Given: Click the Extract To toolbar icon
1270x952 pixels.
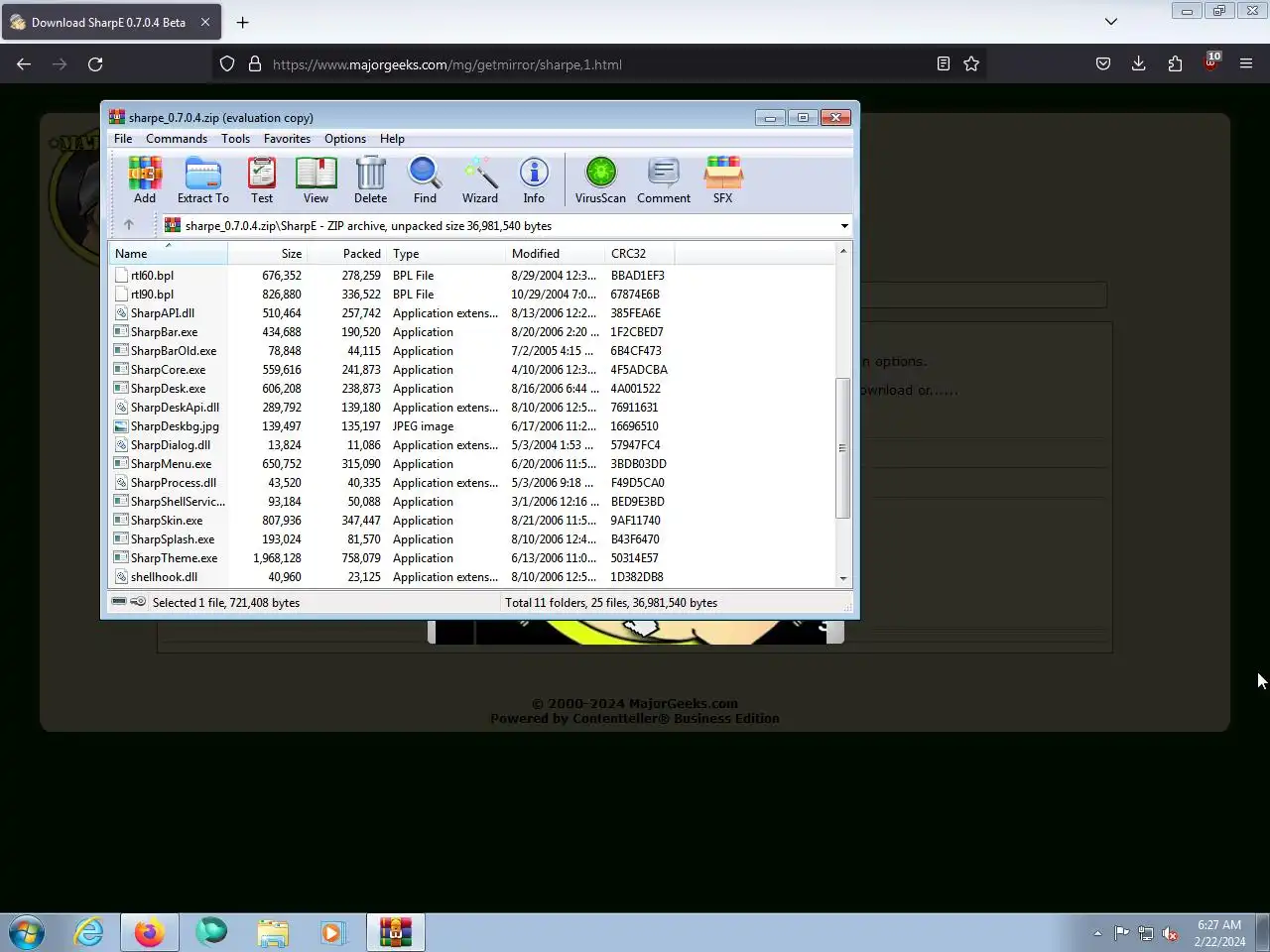Looking at the screenshot, I should [202, 179].
